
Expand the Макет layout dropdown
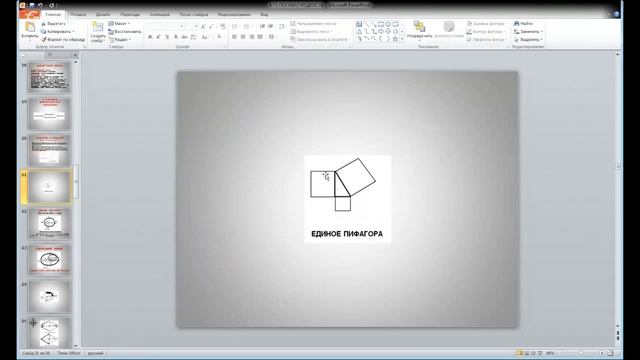click(119, 24)
